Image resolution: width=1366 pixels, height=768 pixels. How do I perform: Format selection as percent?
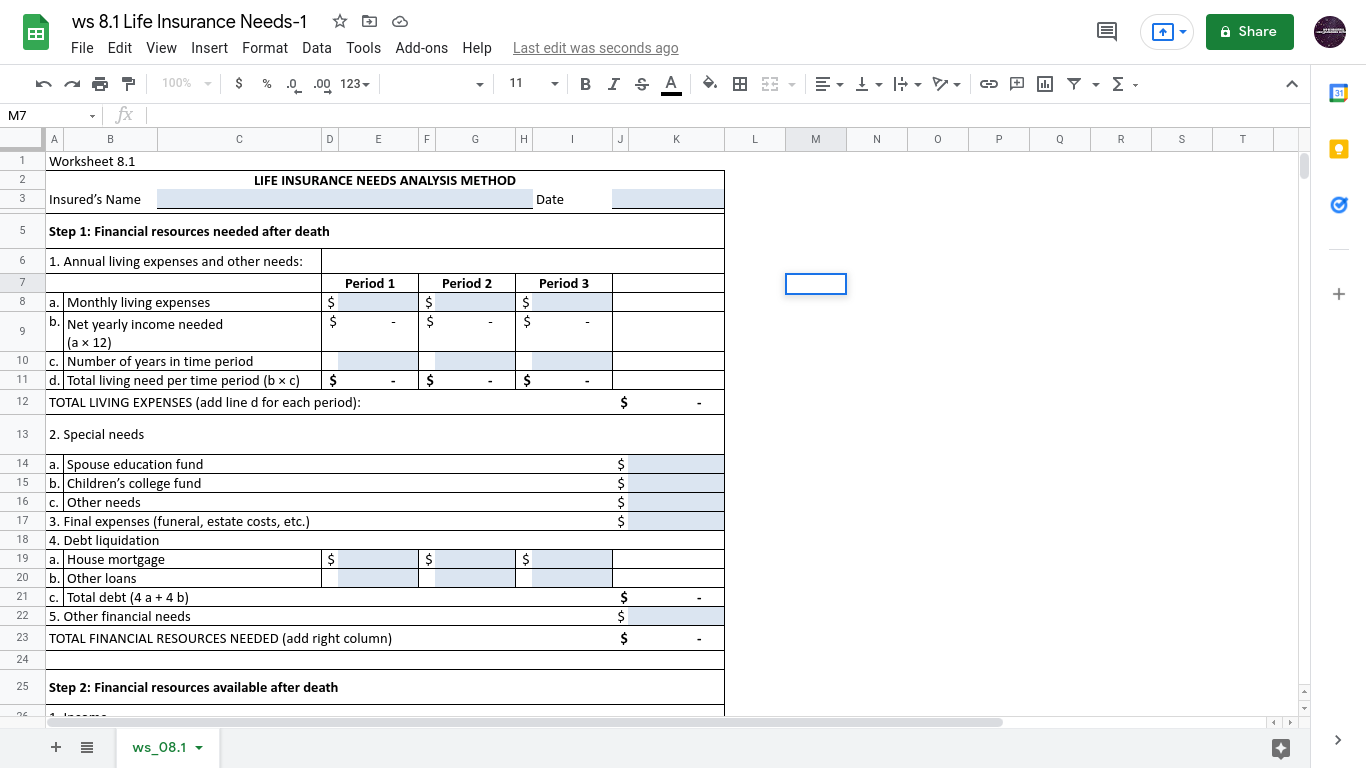(265, 84)
